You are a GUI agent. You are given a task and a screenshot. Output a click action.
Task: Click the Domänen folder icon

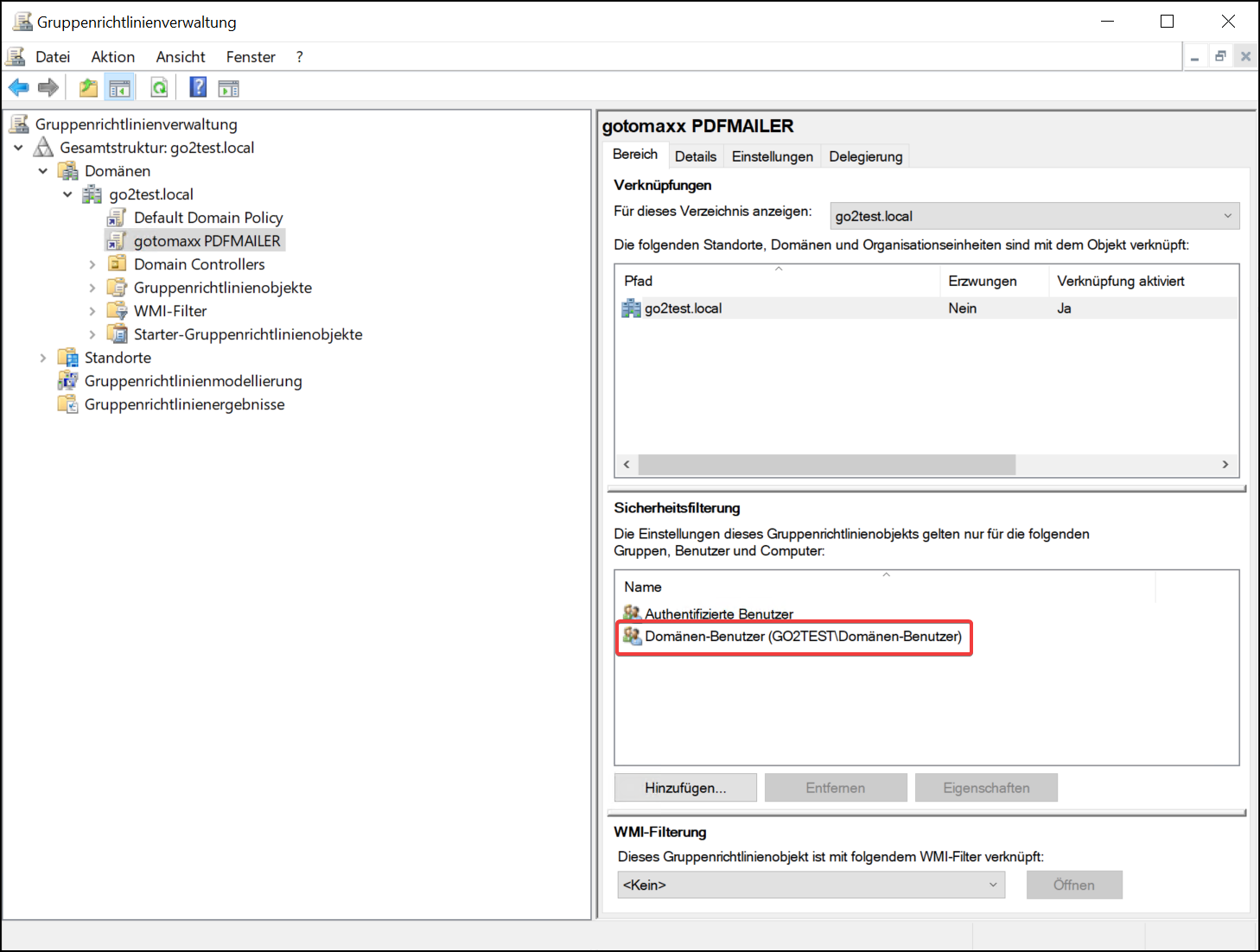(68, 171)
